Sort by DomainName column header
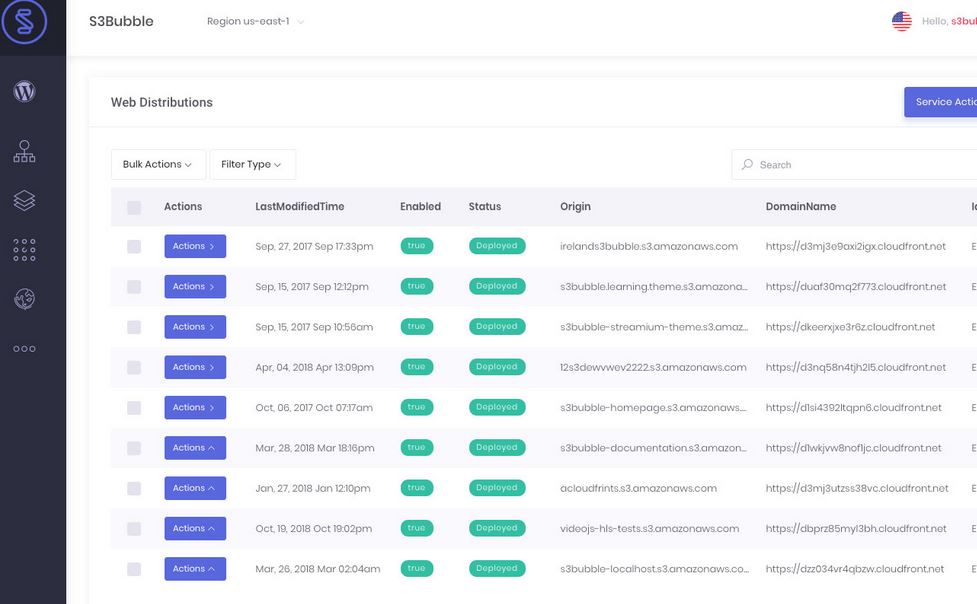This screenshot has width=977, height=604. tap(801, 206)
